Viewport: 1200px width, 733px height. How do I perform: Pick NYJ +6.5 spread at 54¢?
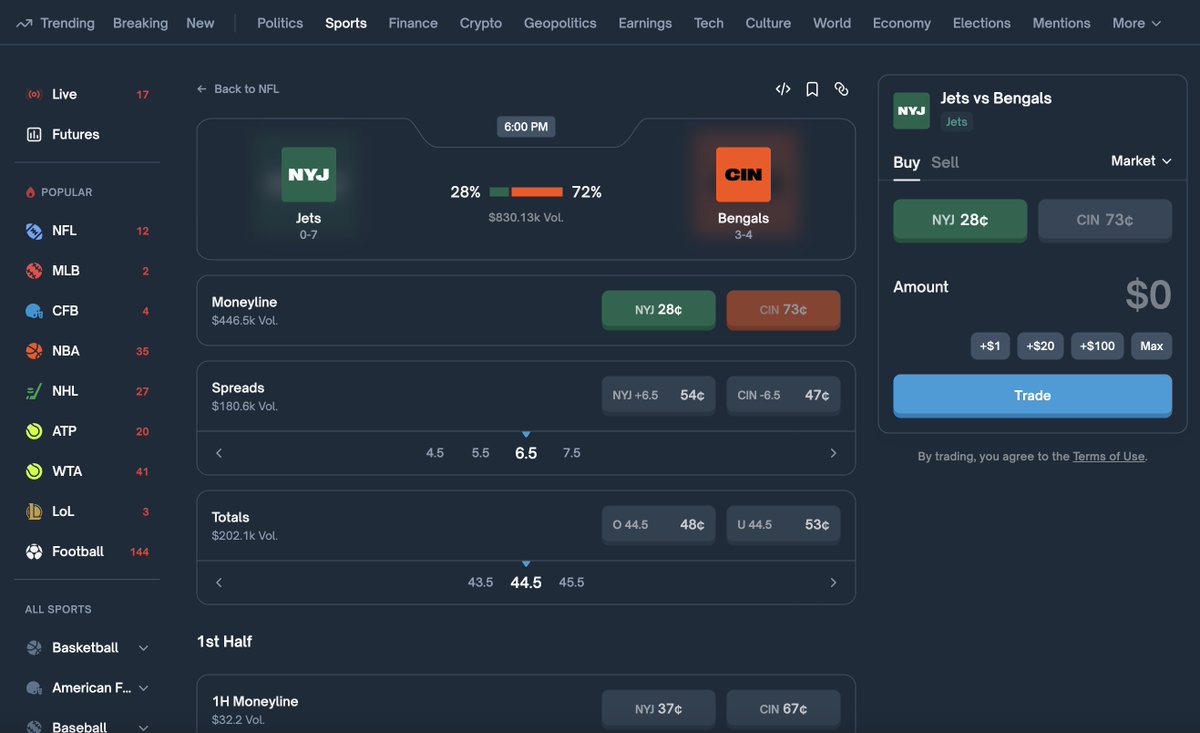point(658,395)
